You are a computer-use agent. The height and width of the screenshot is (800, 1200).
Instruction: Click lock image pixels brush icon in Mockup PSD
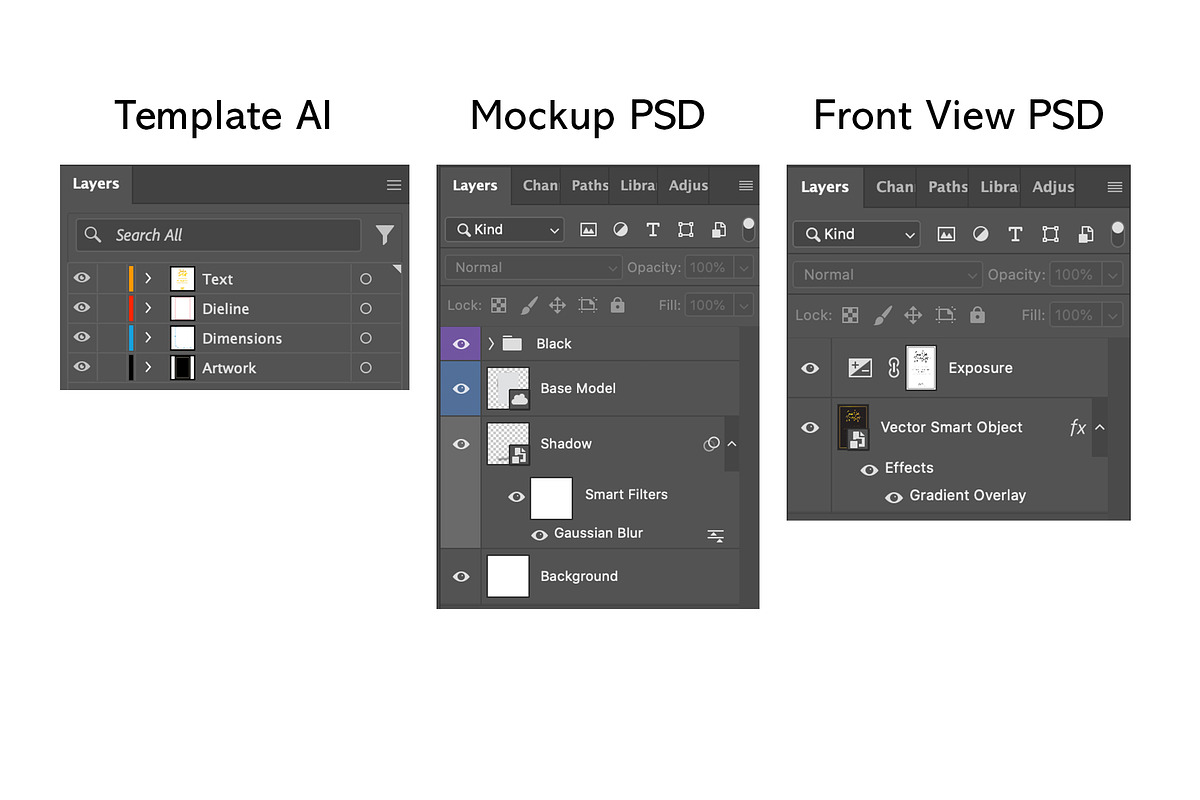tap(529, 305)
